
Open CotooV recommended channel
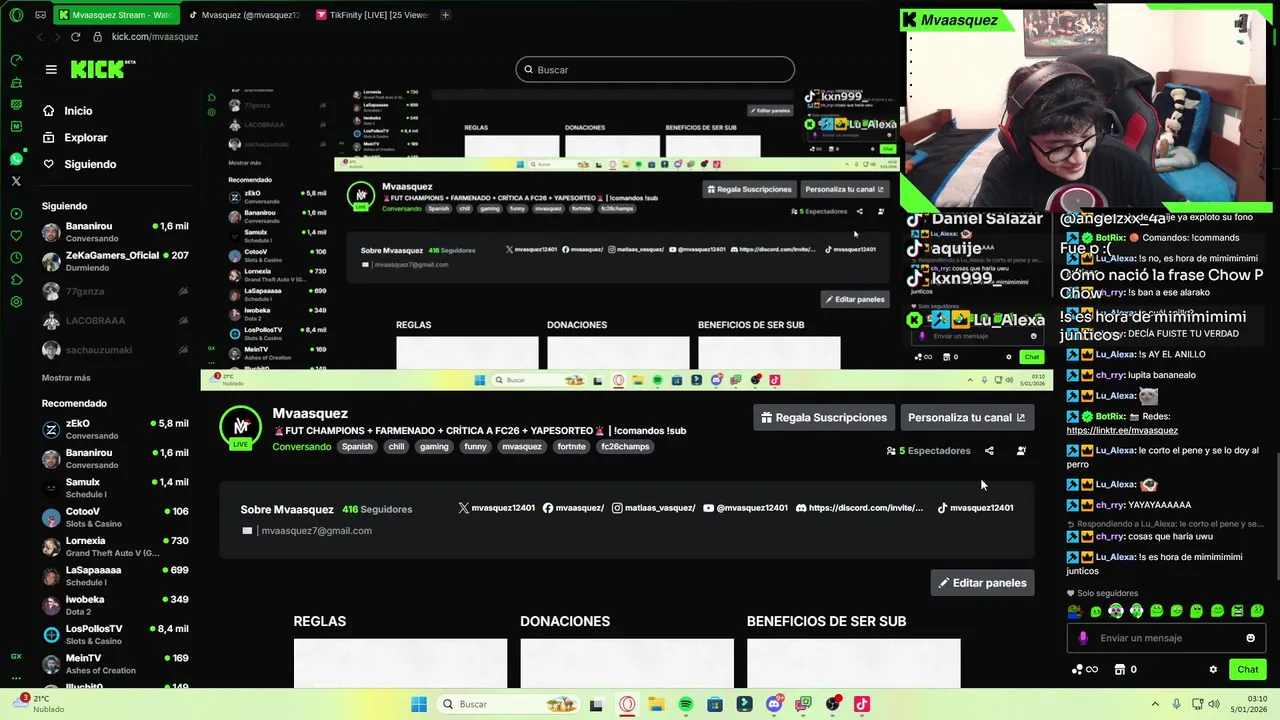click(115, 517)
